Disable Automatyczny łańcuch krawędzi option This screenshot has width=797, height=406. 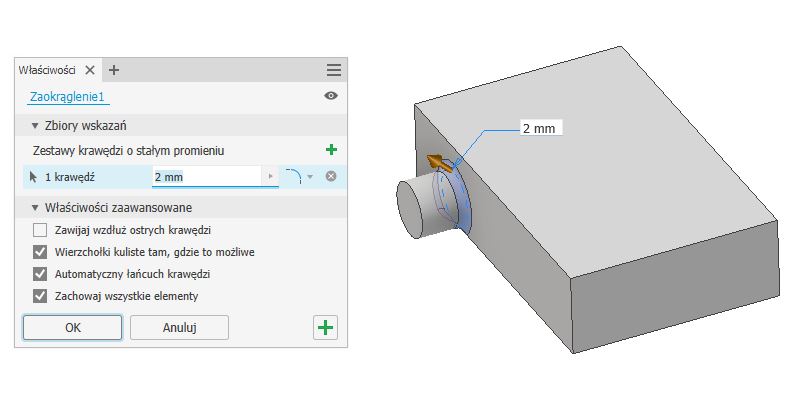pos(41,274)
